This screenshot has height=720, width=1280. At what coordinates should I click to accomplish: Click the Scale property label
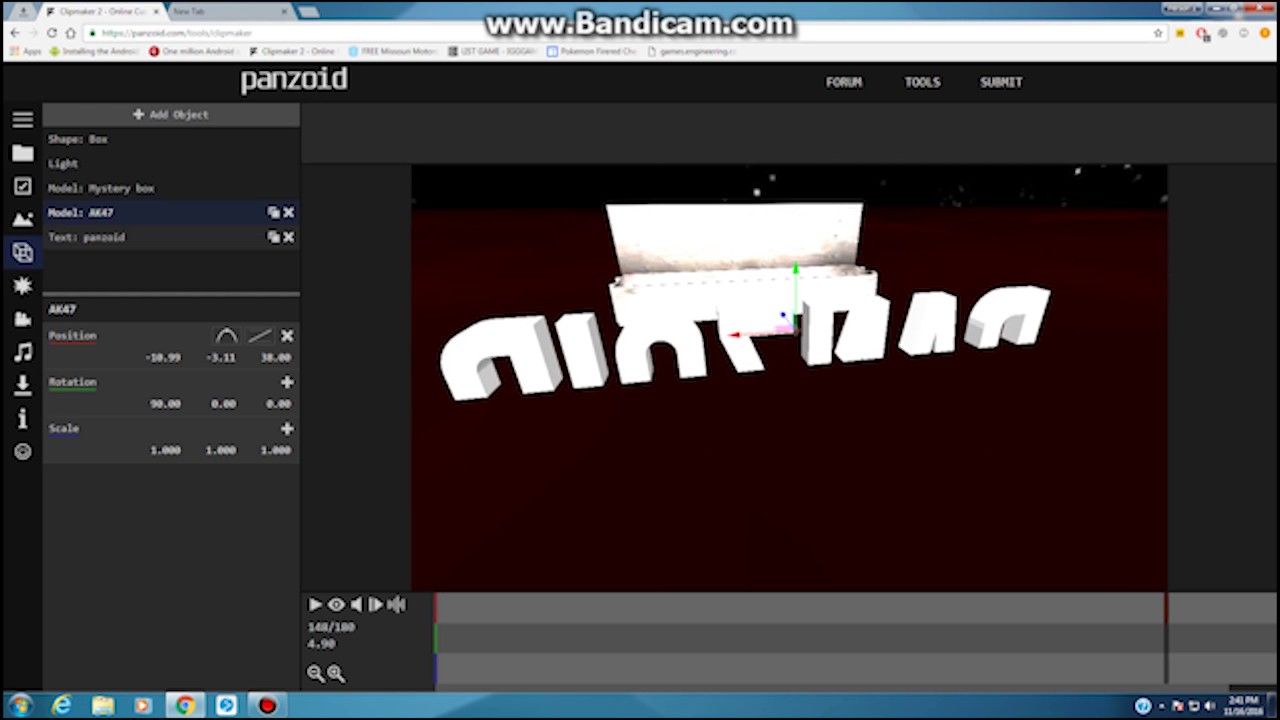tap(63, 428)
